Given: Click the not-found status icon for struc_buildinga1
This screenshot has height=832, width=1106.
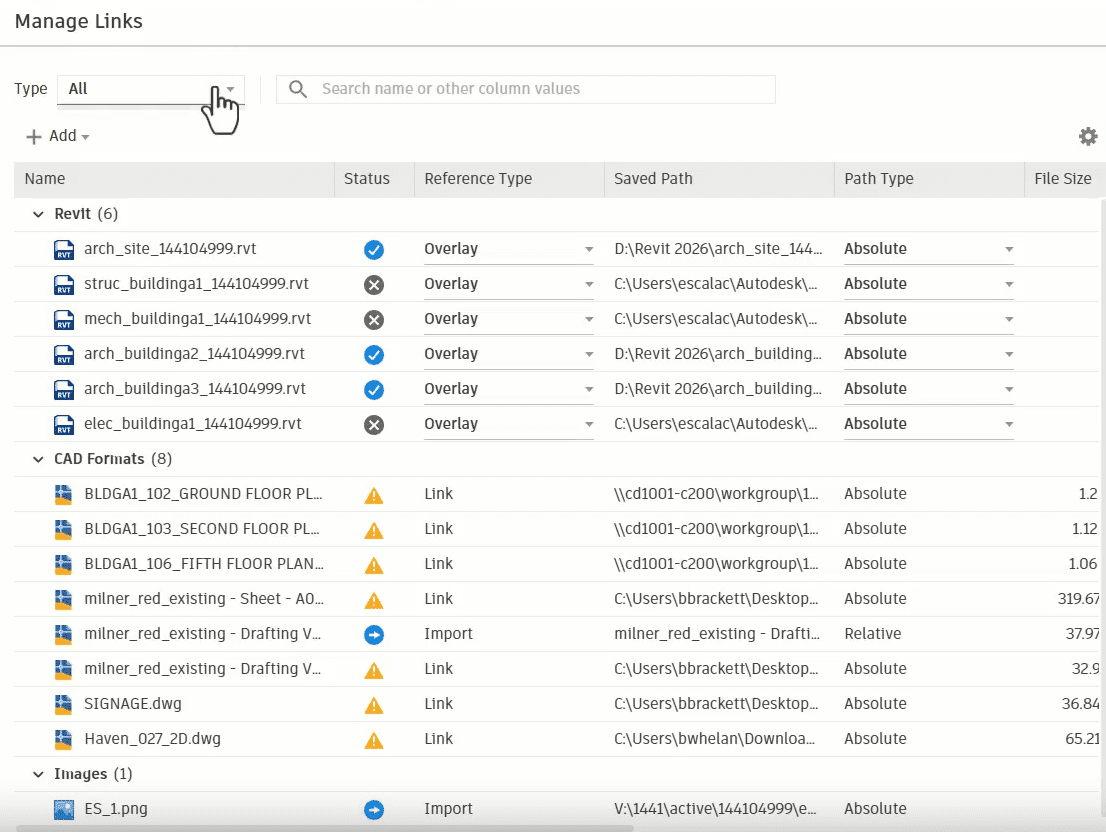Looking at the screenshot, I should click(x=374, y=284).
